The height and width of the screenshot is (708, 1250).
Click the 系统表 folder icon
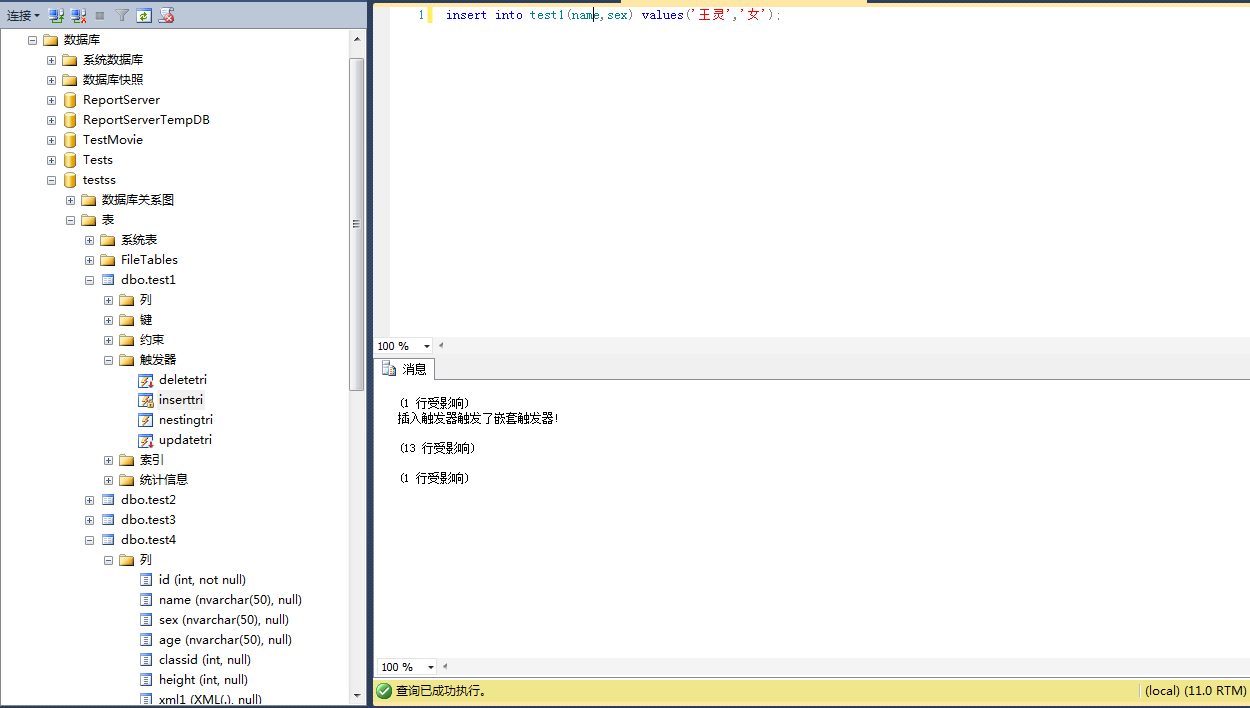point(108,240)
